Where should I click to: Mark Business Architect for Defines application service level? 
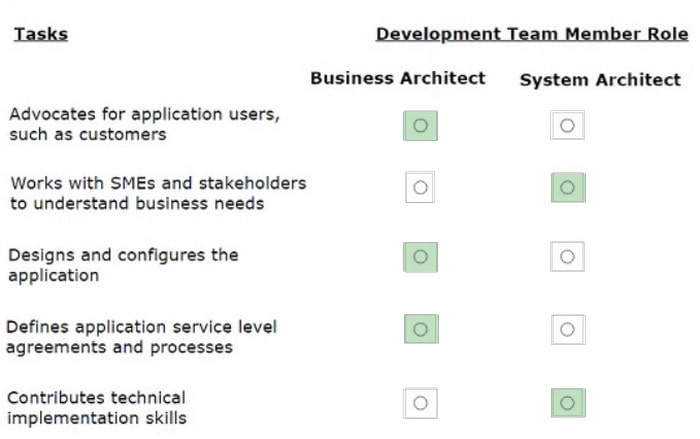[x=421, y=330]
